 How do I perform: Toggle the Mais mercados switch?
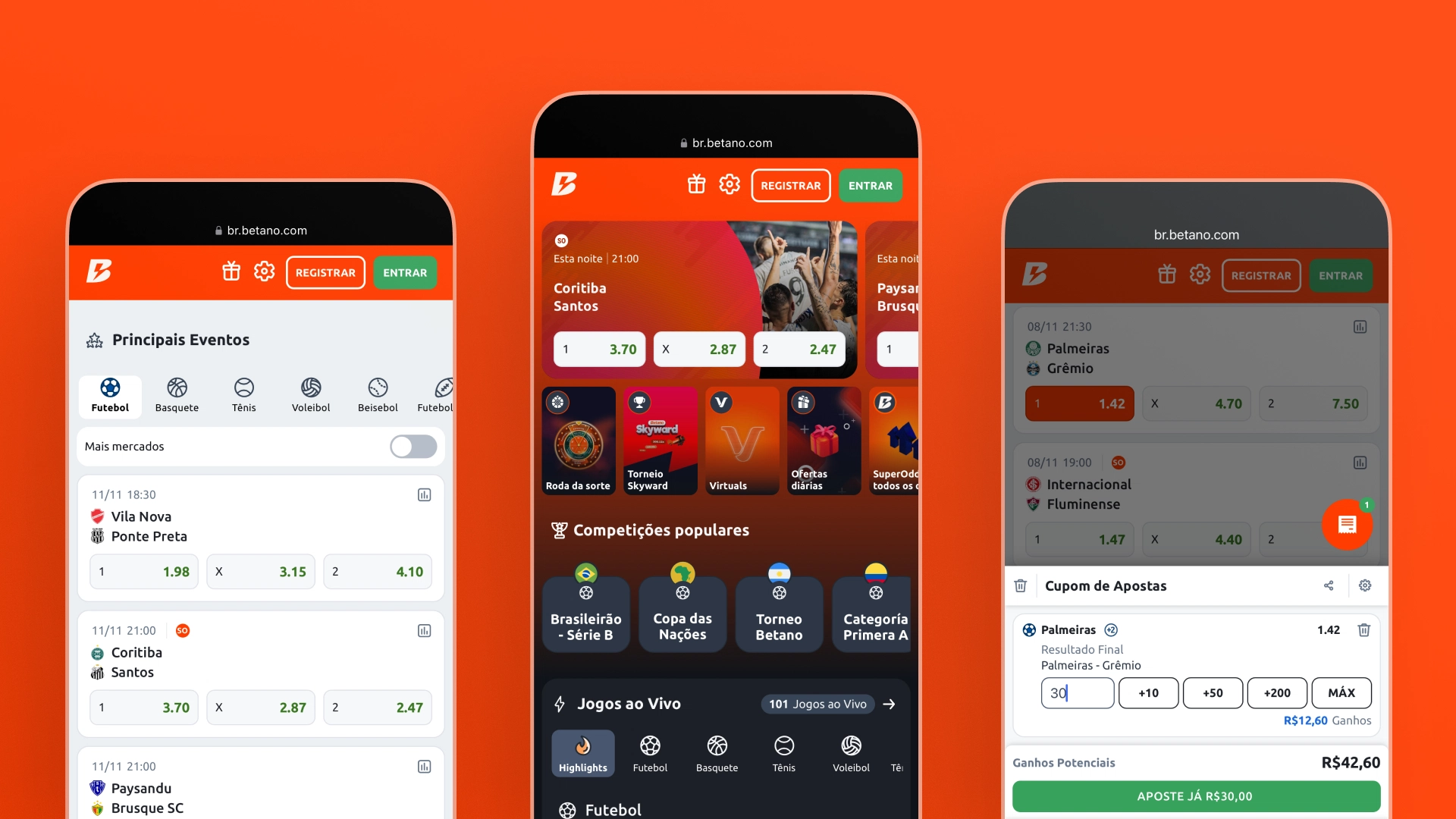tap(414, 446)
